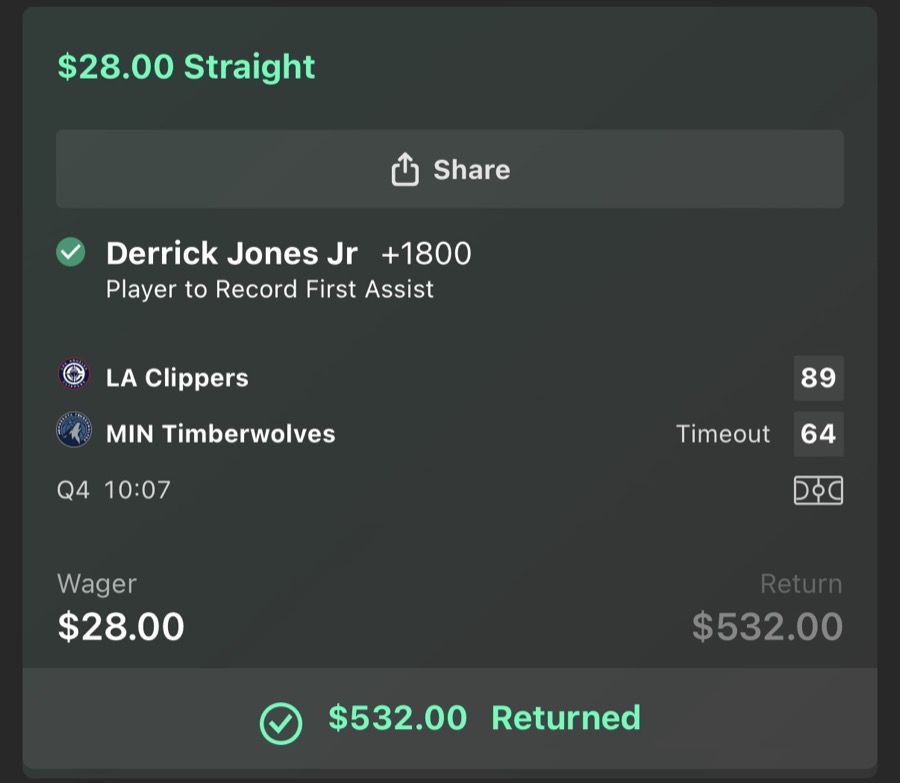Viewport: 900px width, 783px height.
Task: Select the Player to Record First Assist market
Action: click(x=270, y=290)
